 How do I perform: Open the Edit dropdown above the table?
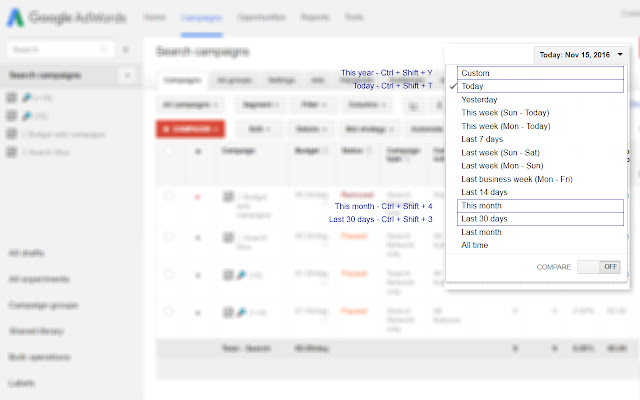(x=260, y=129)
